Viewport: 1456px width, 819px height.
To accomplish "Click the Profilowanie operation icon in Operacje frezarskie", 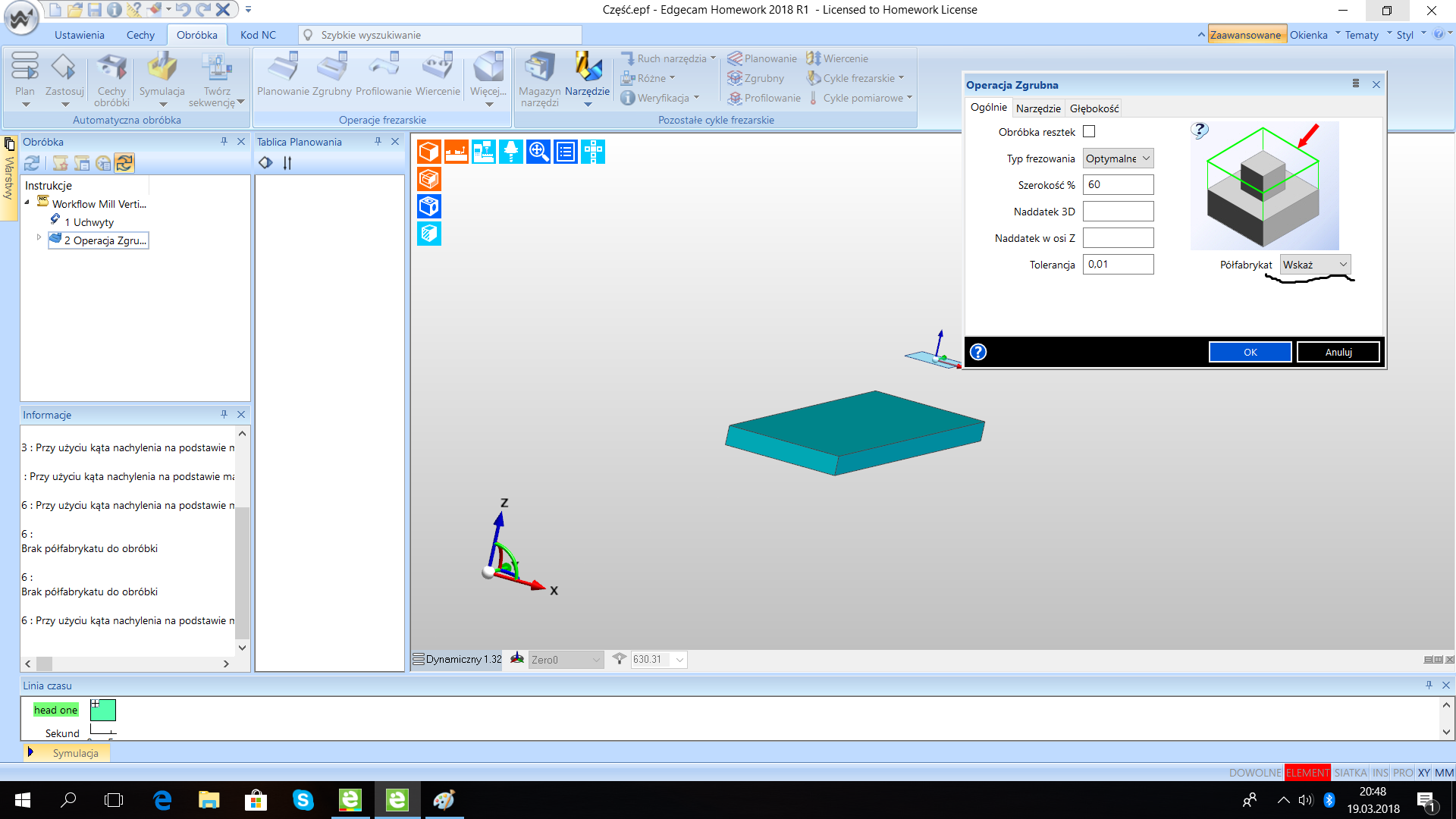I will click(x=384, y=67).
